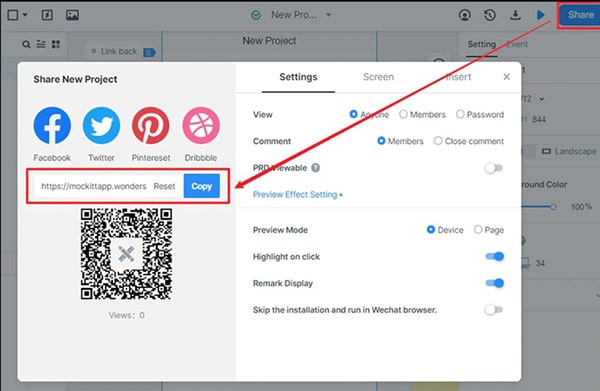
Task: Click the 'Views: 0' counter text
Action: coord(126,315)
